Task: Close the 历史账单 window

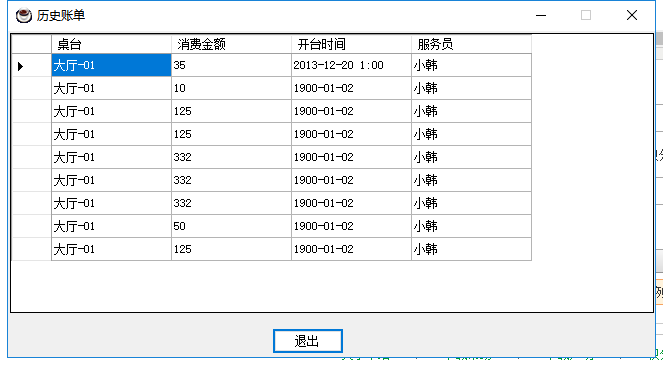Action: tap(632, 16)
